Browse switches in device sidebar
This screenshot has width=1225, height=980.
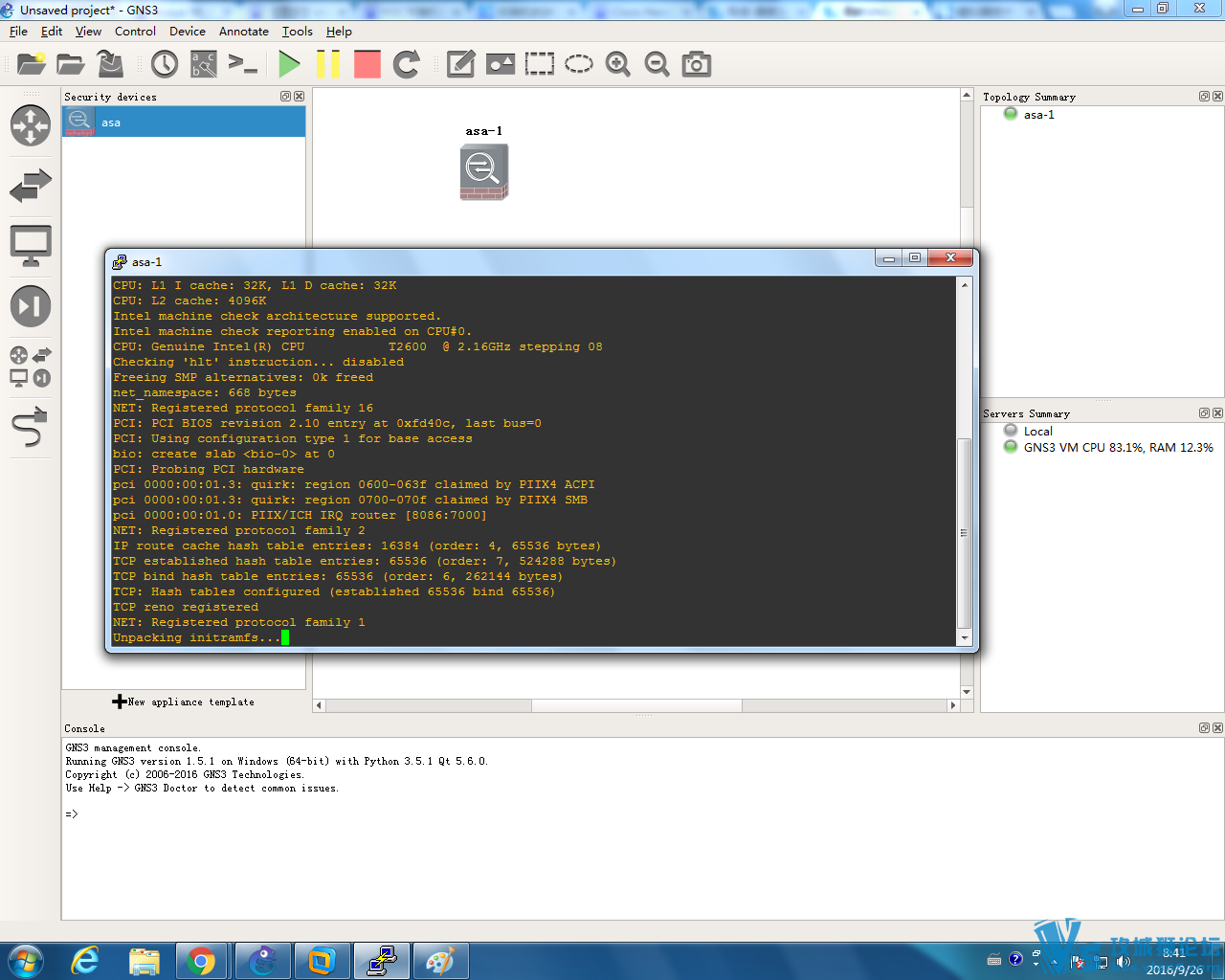coord(31,186)
